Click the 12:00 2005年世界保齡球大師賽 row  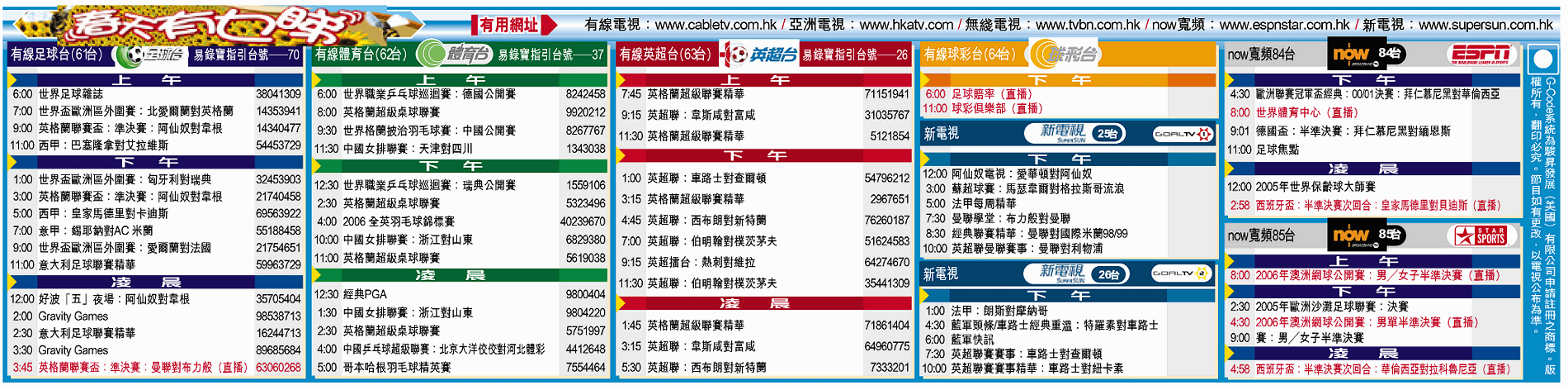click(1373, 187)
